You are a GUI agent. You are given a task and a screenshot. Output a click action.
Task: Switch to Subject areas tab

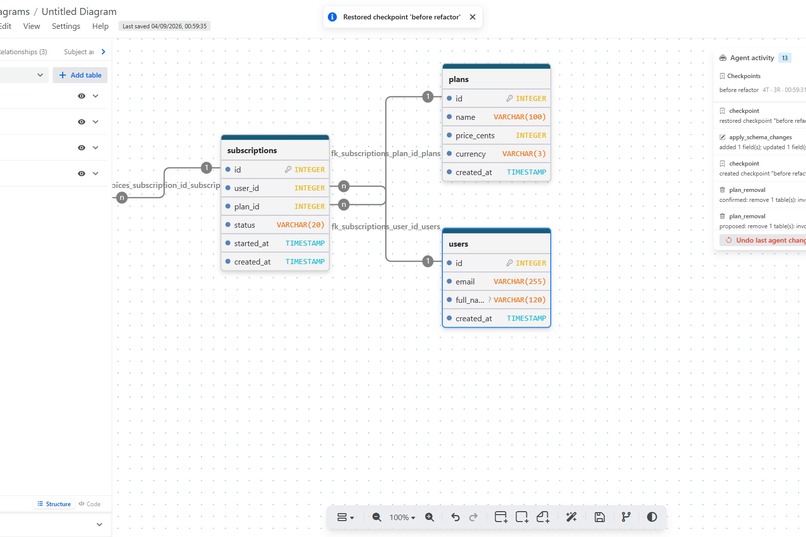coord(79,52)
